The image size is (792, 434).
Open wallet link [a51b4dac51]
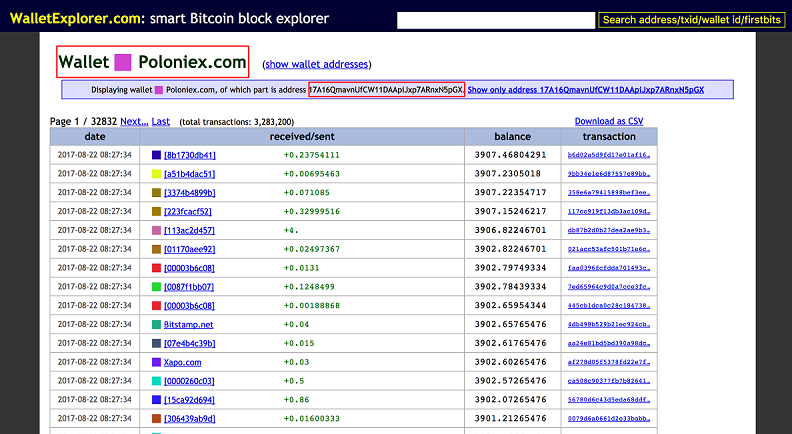[x=189, y=174]
